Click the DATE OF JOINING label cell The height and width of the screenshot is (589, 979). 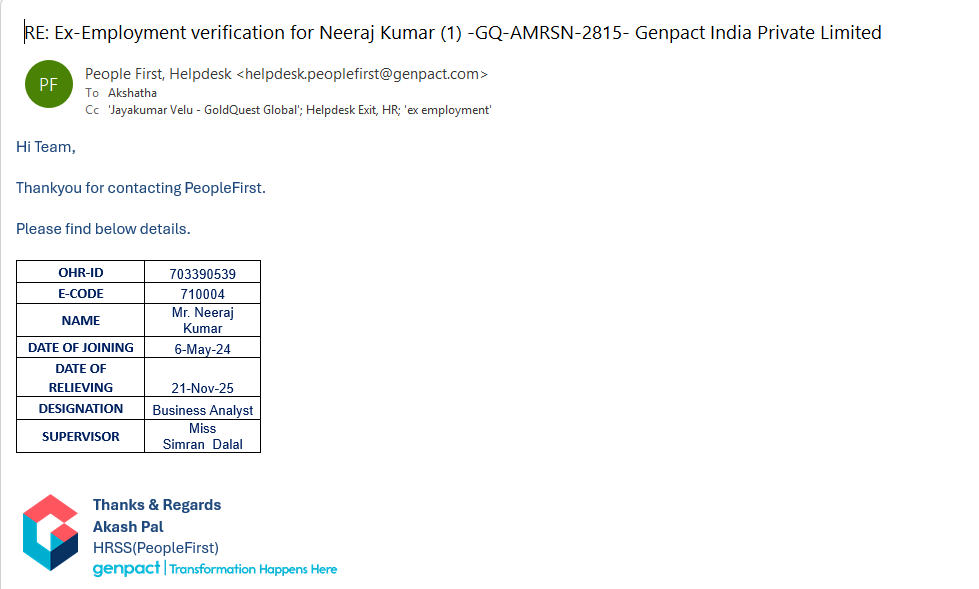coord(81,347)
